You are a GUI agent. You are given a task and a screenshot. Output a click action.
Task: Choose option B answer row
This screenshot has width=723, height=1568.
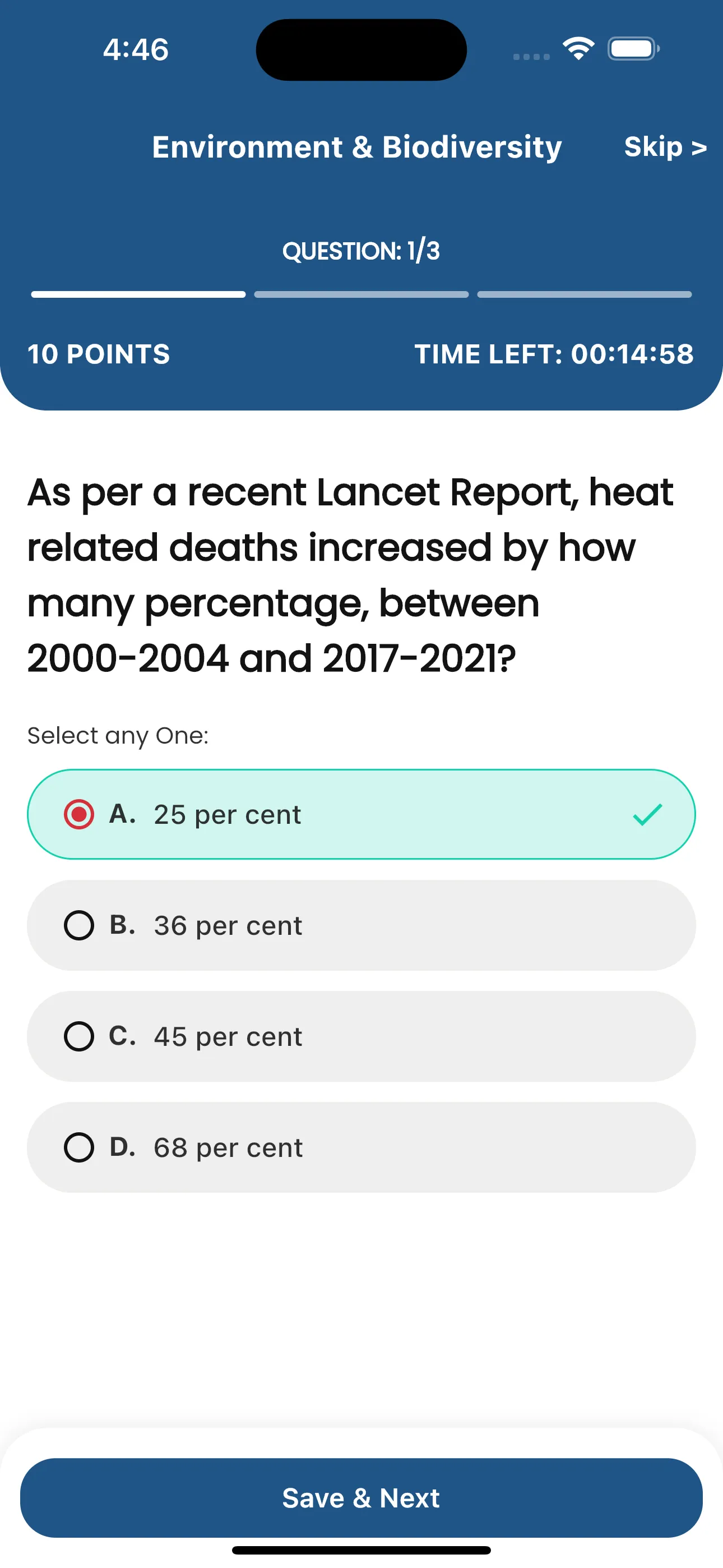361,925
